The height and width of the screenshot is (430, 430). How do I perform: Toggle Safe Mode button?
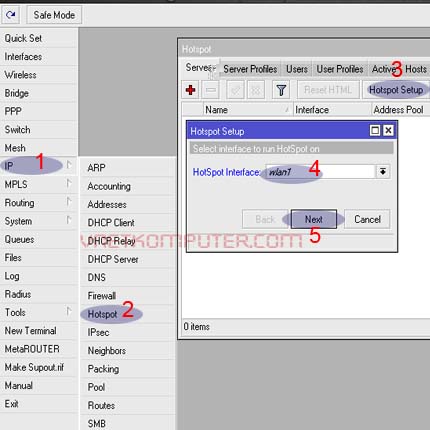(x=54, y=15)
